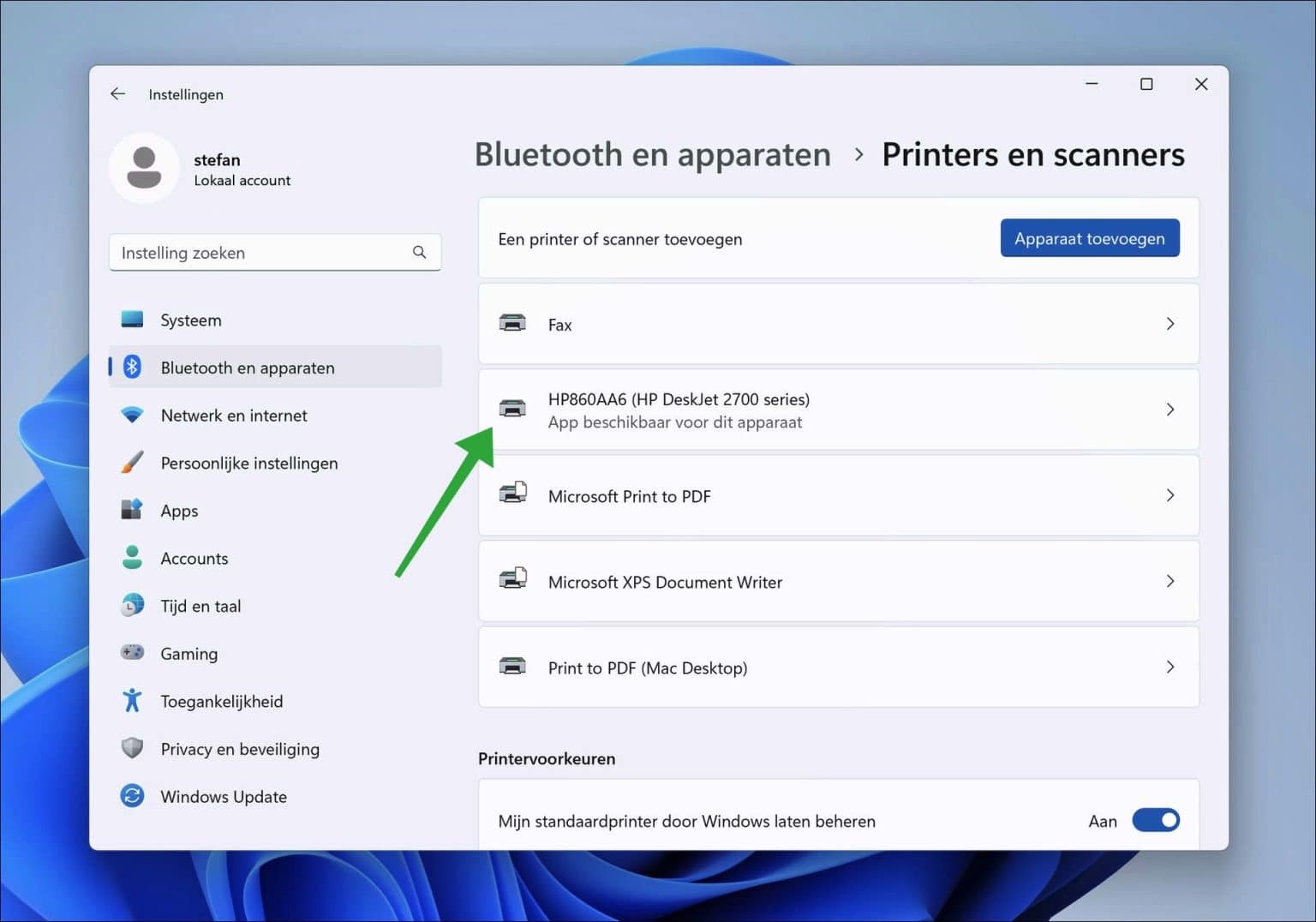Image resolution: width=1316 pixels, height=922 pixels.
Task: Click the back arrow in Instellingen
Action: pyautogui.click(x=117, y=93)
